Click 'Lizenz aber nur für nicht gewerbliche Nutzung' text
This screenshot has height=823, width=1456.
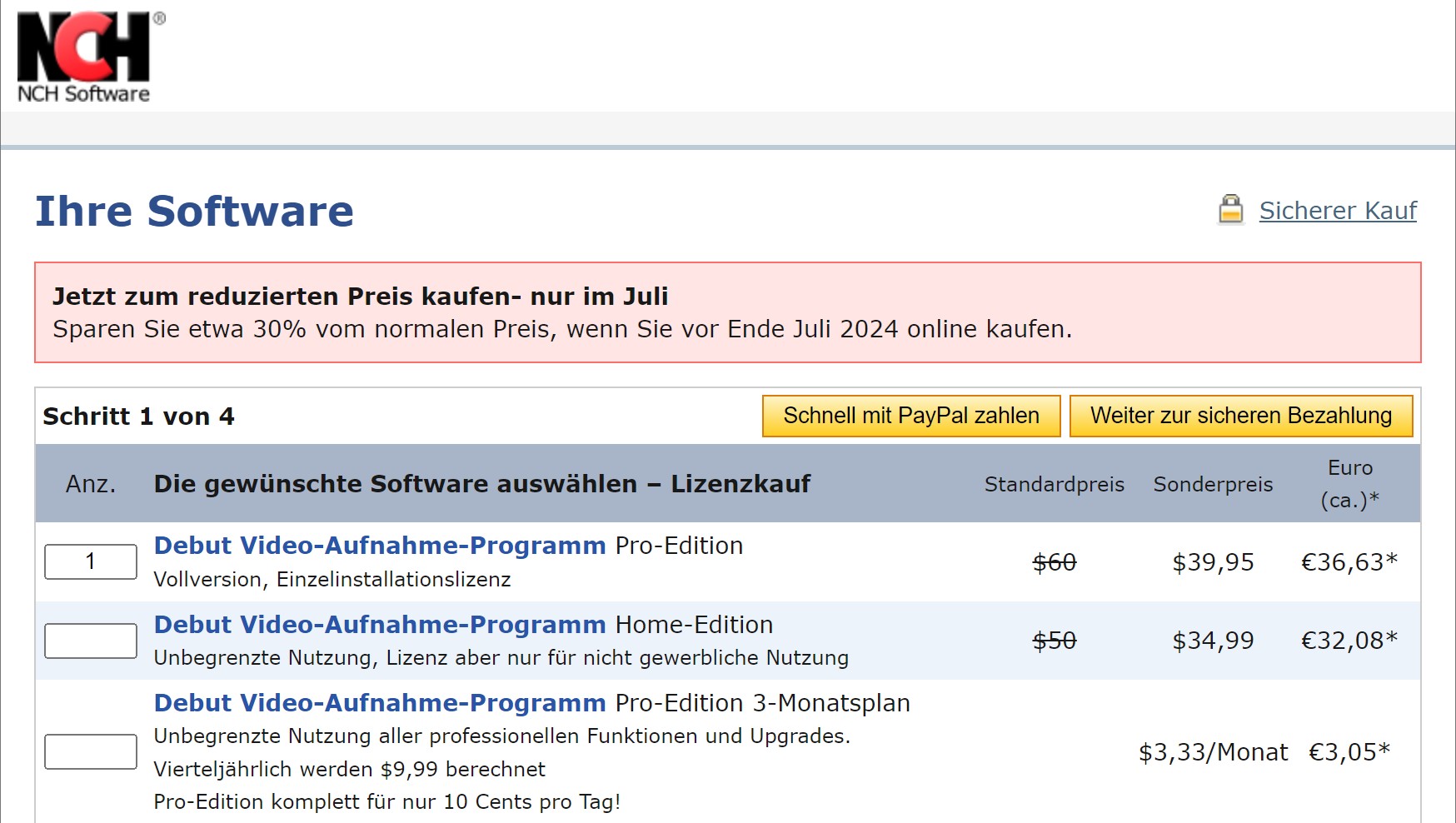click(617, 658)
